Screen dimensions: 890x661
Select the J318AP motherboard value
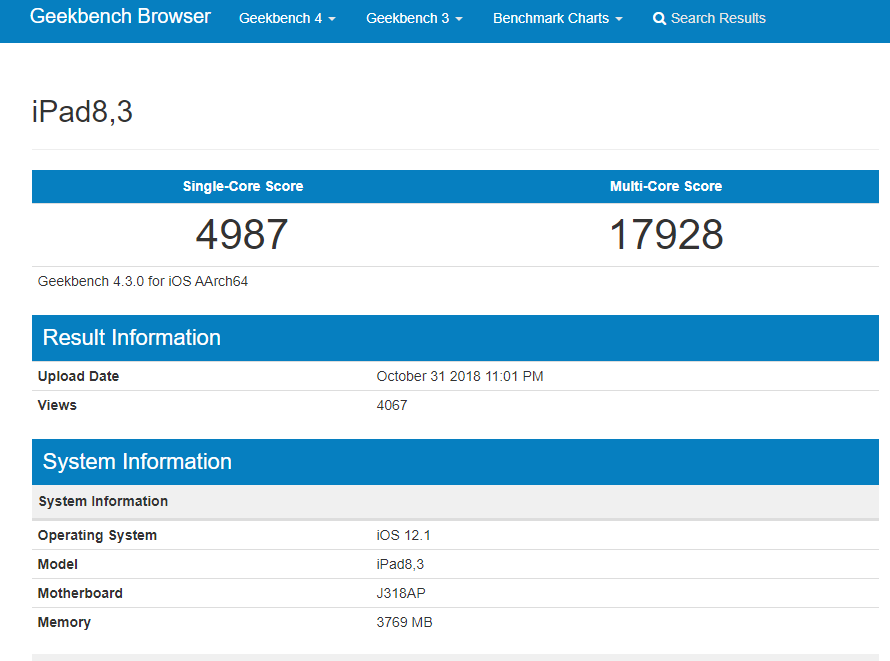pos(401,593)
